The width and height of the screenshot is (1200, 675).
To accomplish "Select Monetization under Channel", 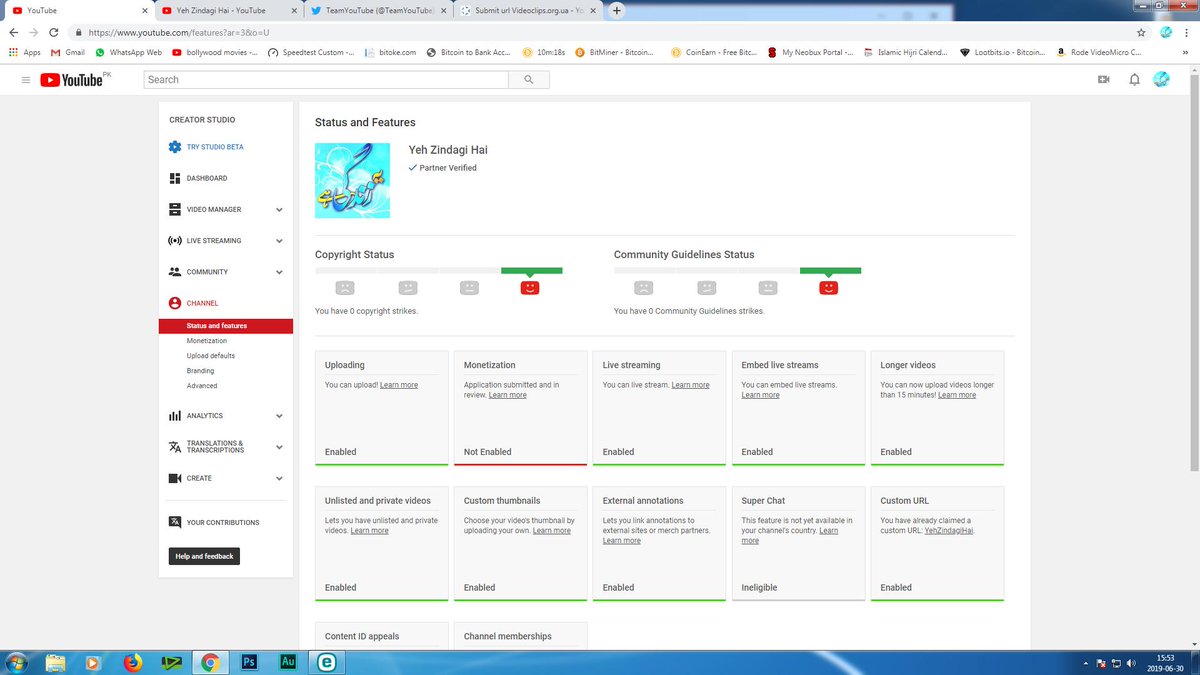I will tap(207, 341).
